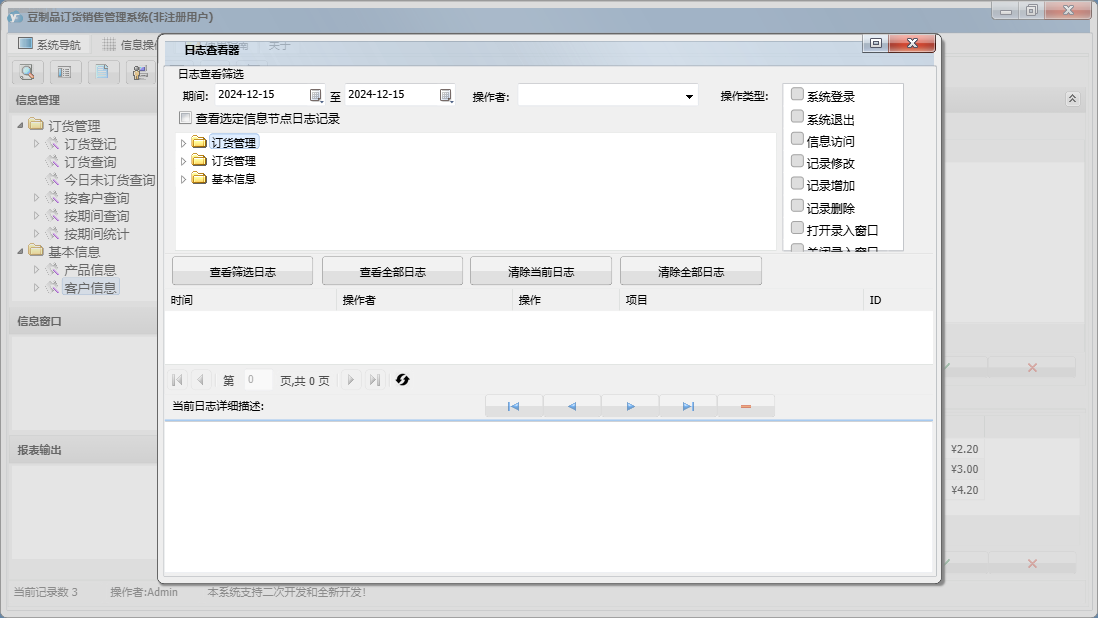This screenshot has height=618, width=1098.
Task: Check the 记录增加 option
Action: point(797,183)
